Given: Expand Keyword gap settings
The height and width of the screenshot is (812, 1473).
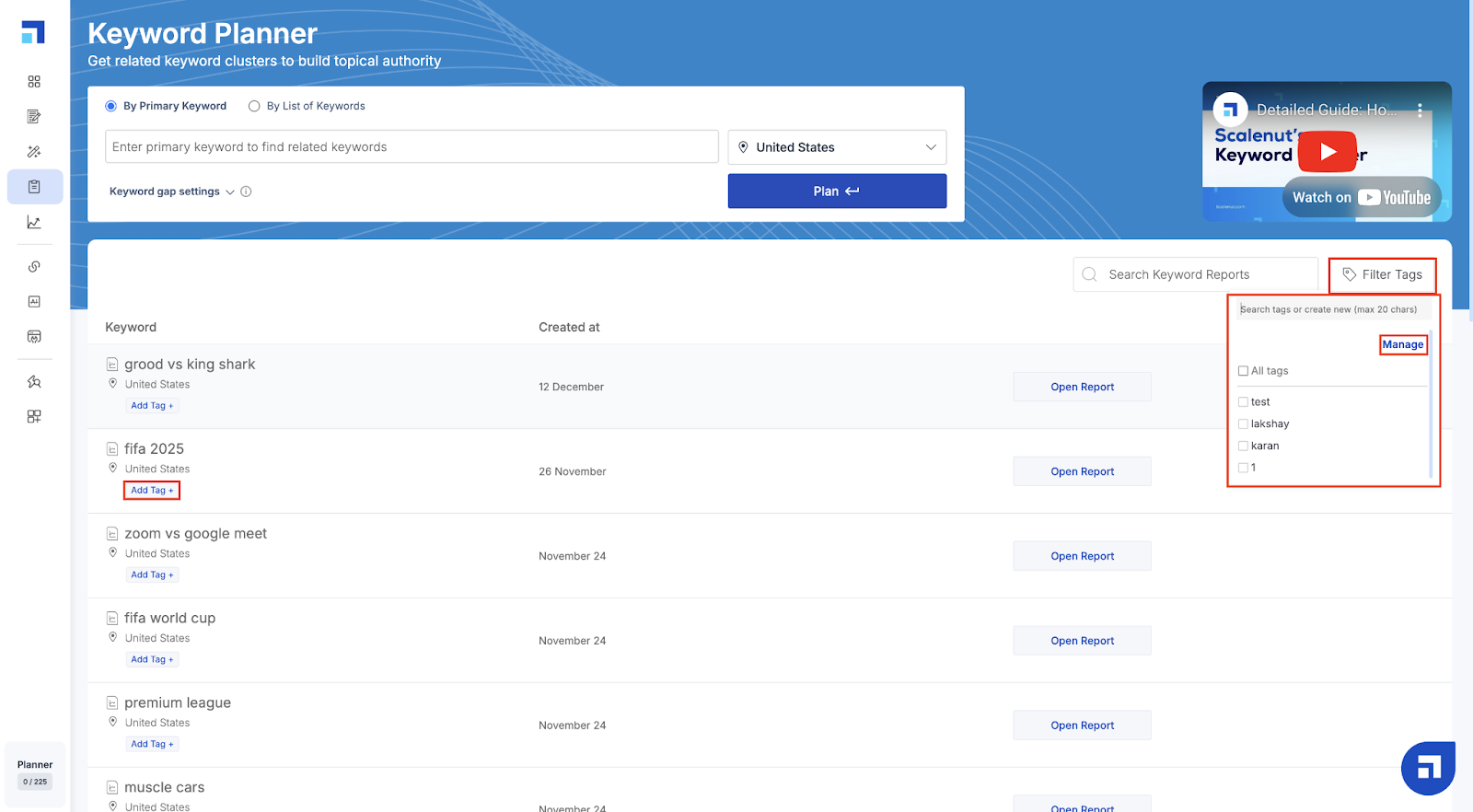Looking at the screenshot, I should pyautogui.click(x=172, y=191).
